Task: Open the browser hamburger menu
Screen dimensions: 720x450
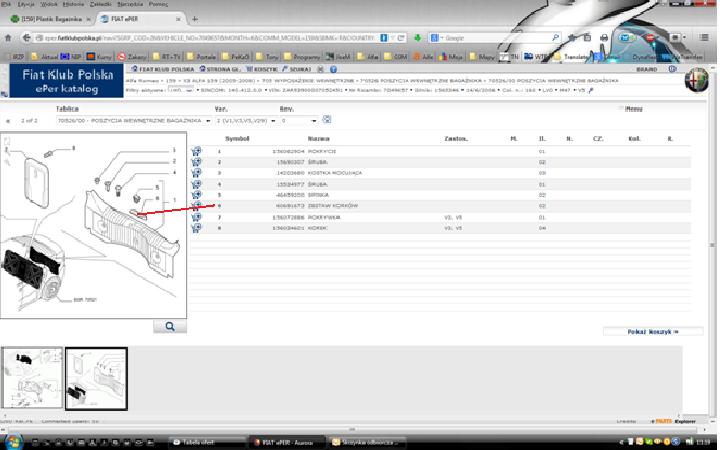Action: tap(704, 38)
